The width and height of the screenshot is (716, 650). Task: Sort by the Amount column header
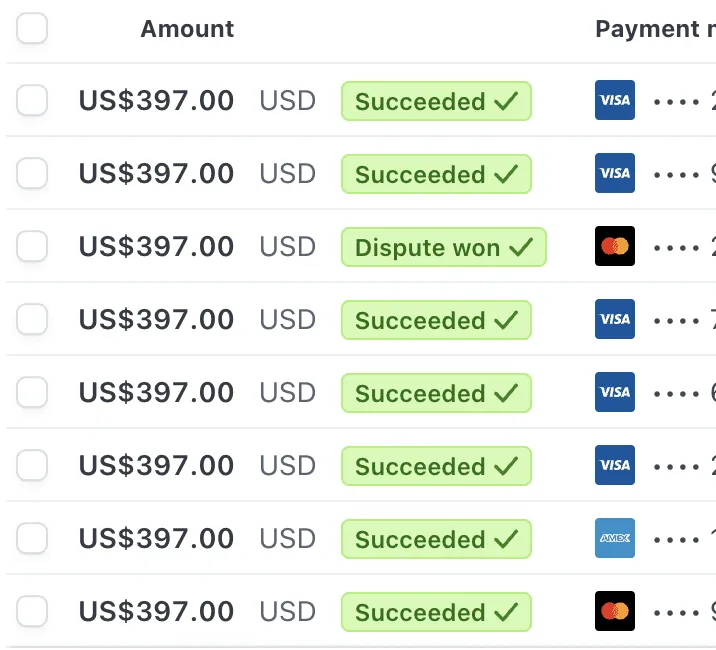187,29
